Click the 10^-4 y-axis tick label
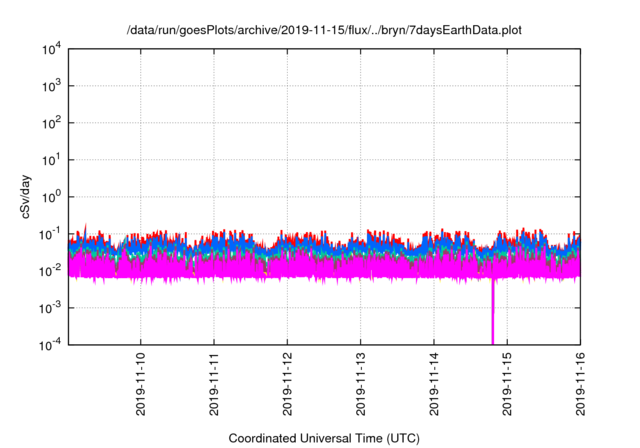Image resolution: width=640 pixels, height=448 pixels. coord(51,345)
